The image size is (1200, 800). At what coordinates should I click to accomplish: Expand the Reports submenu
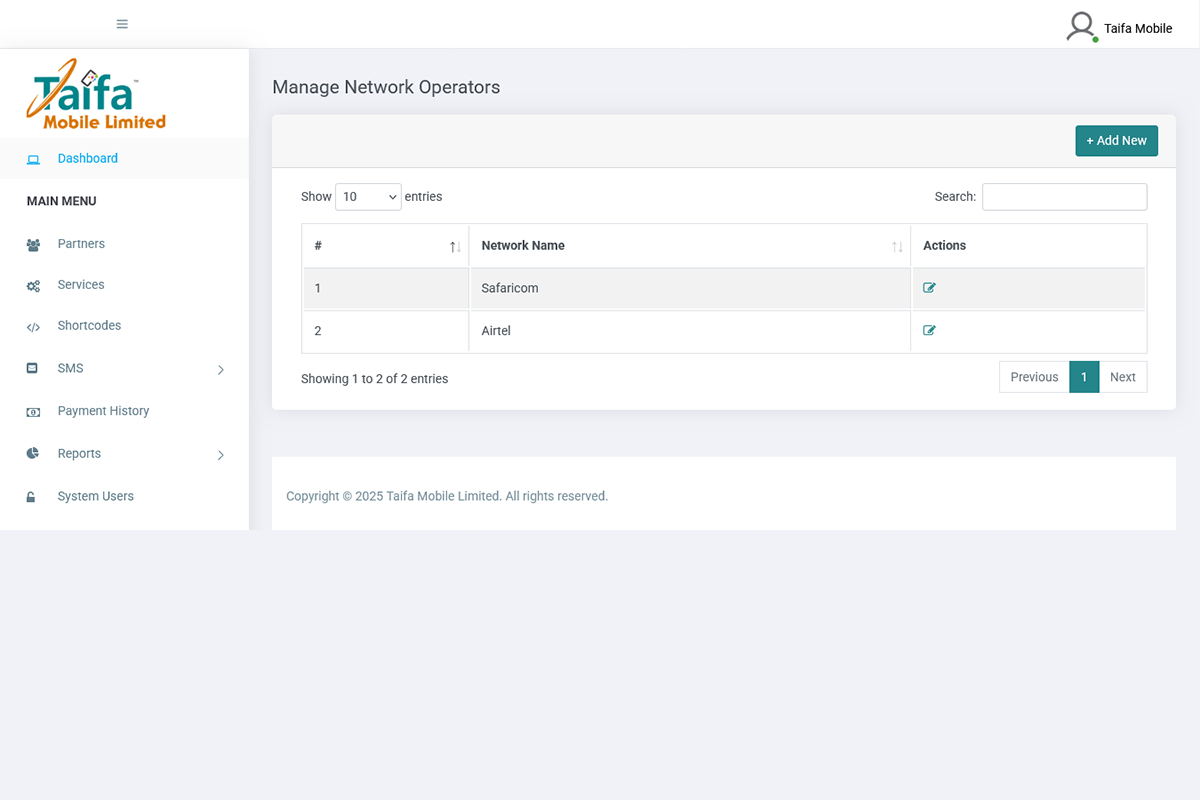click(220, 454)
